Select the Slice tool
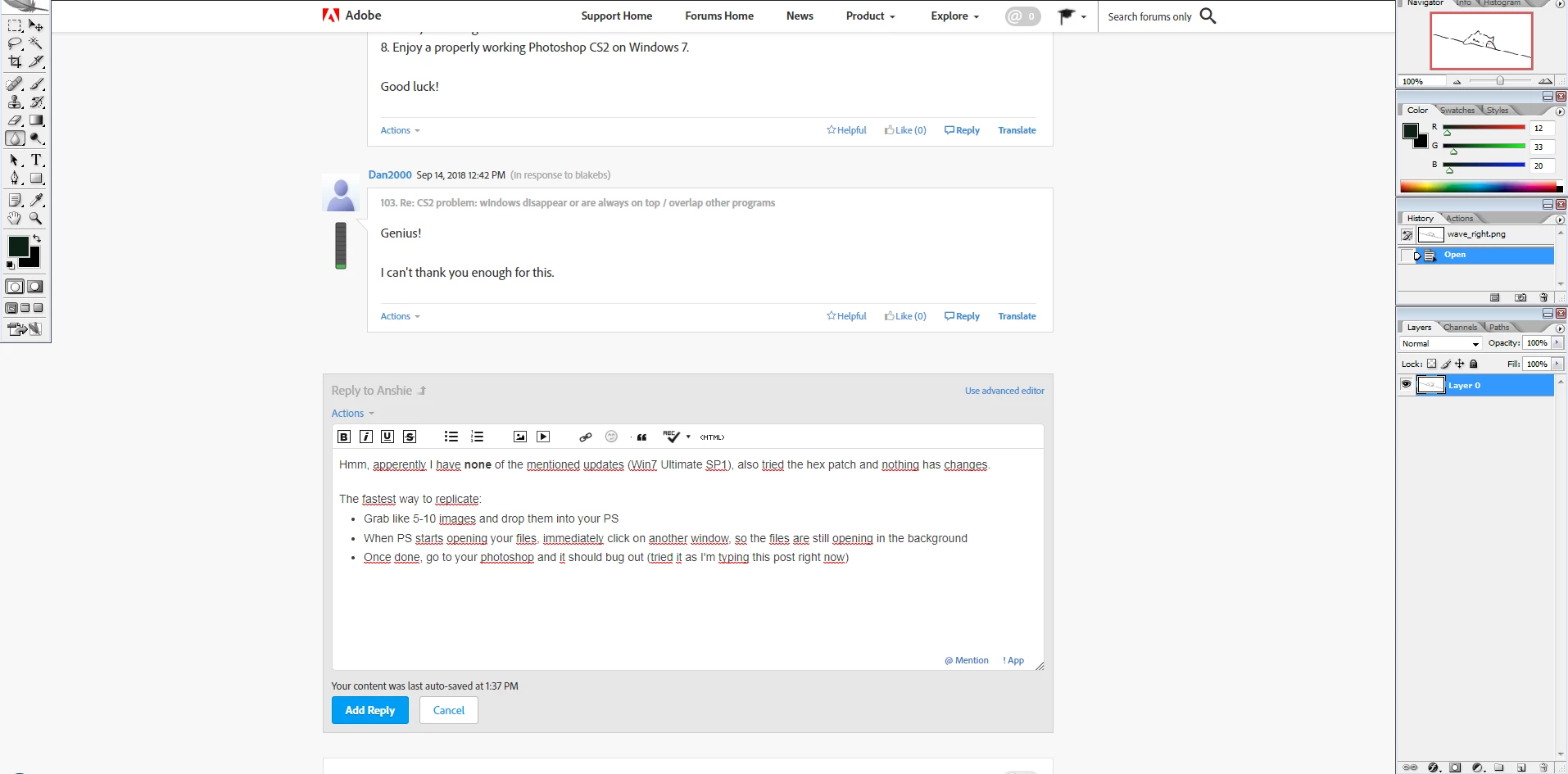 (37, 61)
